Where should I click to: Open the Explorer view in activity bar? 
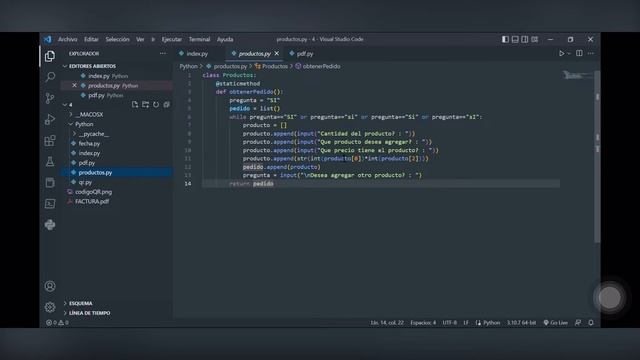coord(50,56)
